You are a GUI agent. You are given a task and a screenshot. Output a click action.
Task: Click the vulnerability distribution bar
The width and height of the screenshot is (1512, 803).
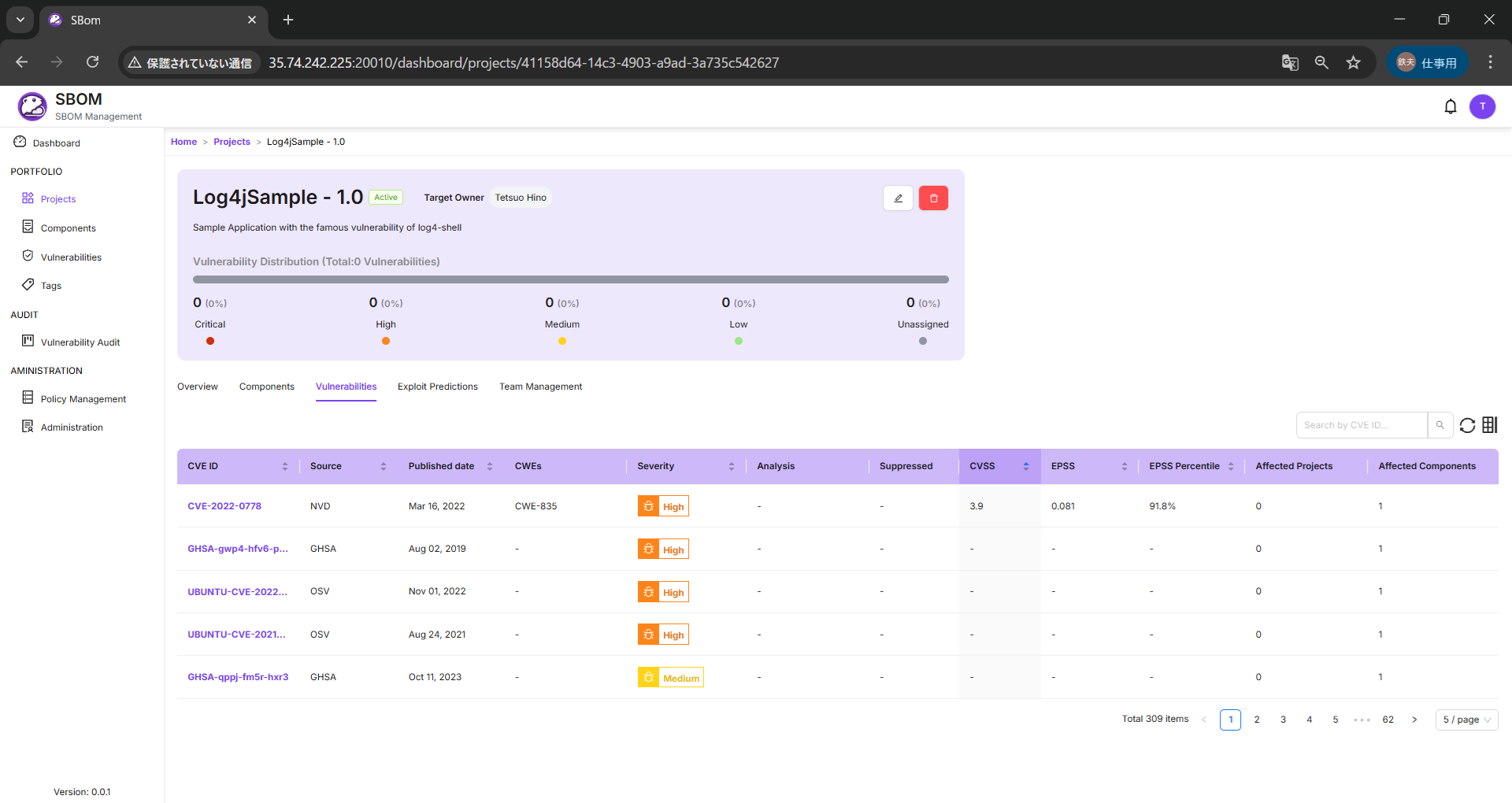click(570, 279)
